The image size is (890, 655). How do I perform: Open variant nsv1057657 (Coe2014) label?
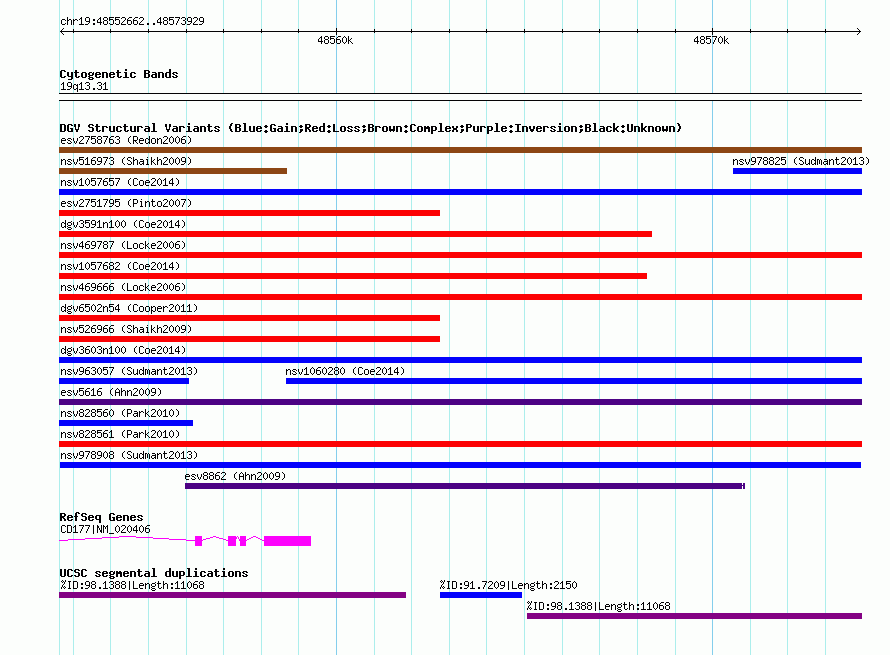pos(120,182)
